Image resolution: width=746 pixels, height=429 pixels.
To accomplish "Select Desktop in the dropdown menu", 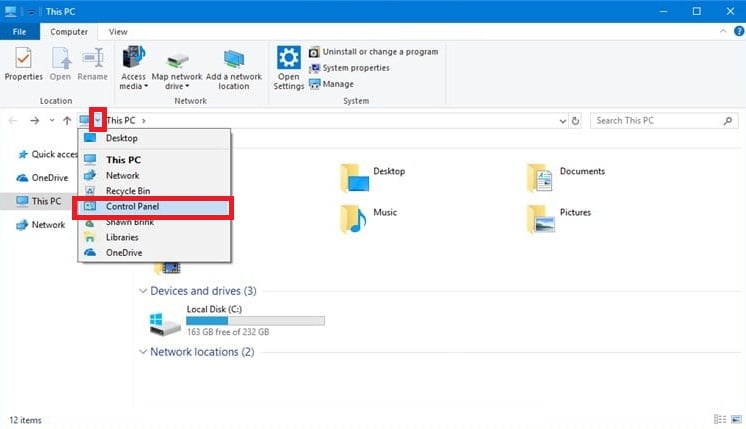I will tap(154, 138).
